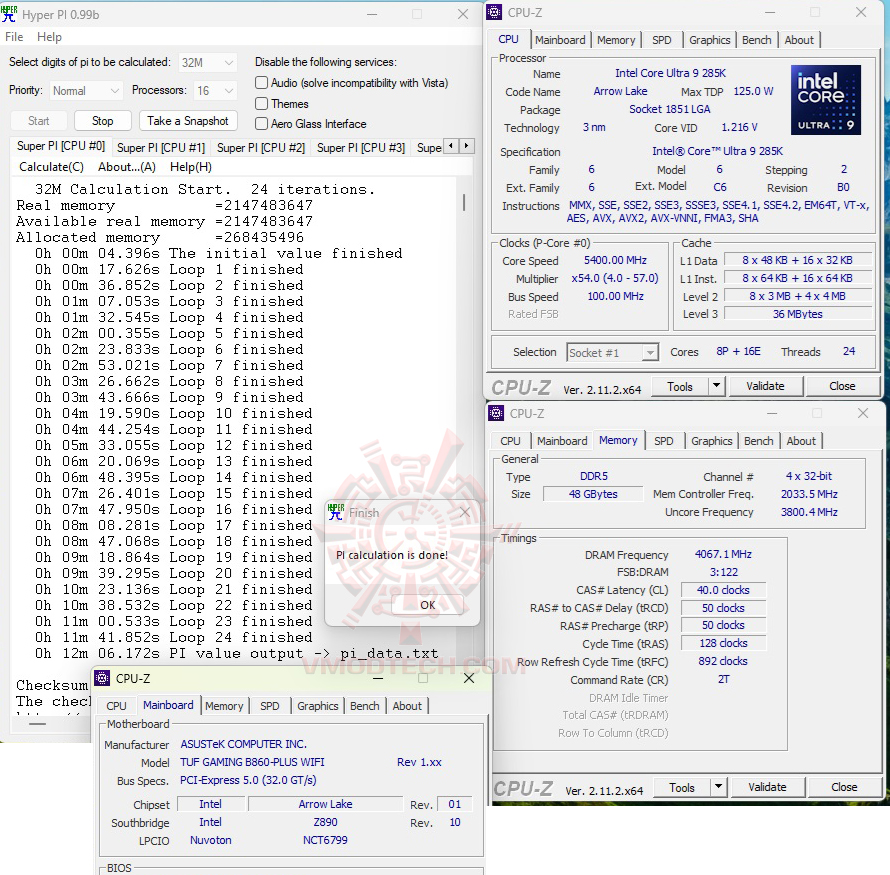The height and width of the screenshot is (875, 890).
Task: Click the Super PI log vertical scrollbar thumb
Action: [464, 202]
